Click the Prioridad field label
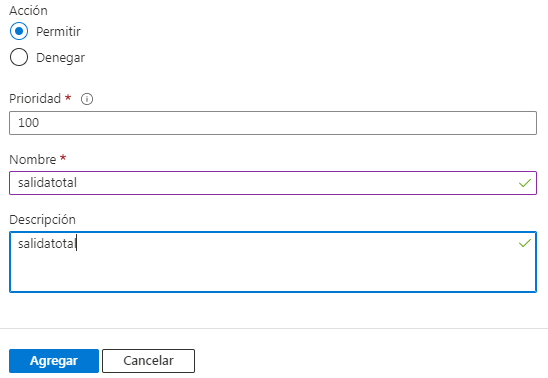 pos(35,99)
